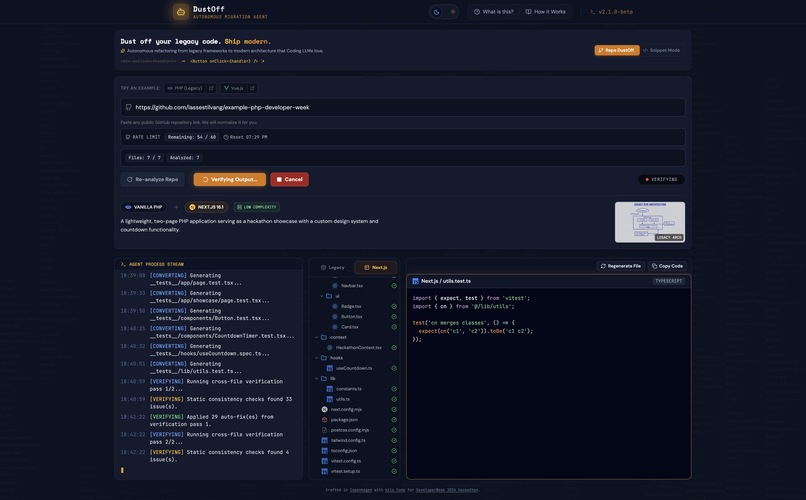
Task: Switch to dark mode moon icon
Action: tap(436, 12)
